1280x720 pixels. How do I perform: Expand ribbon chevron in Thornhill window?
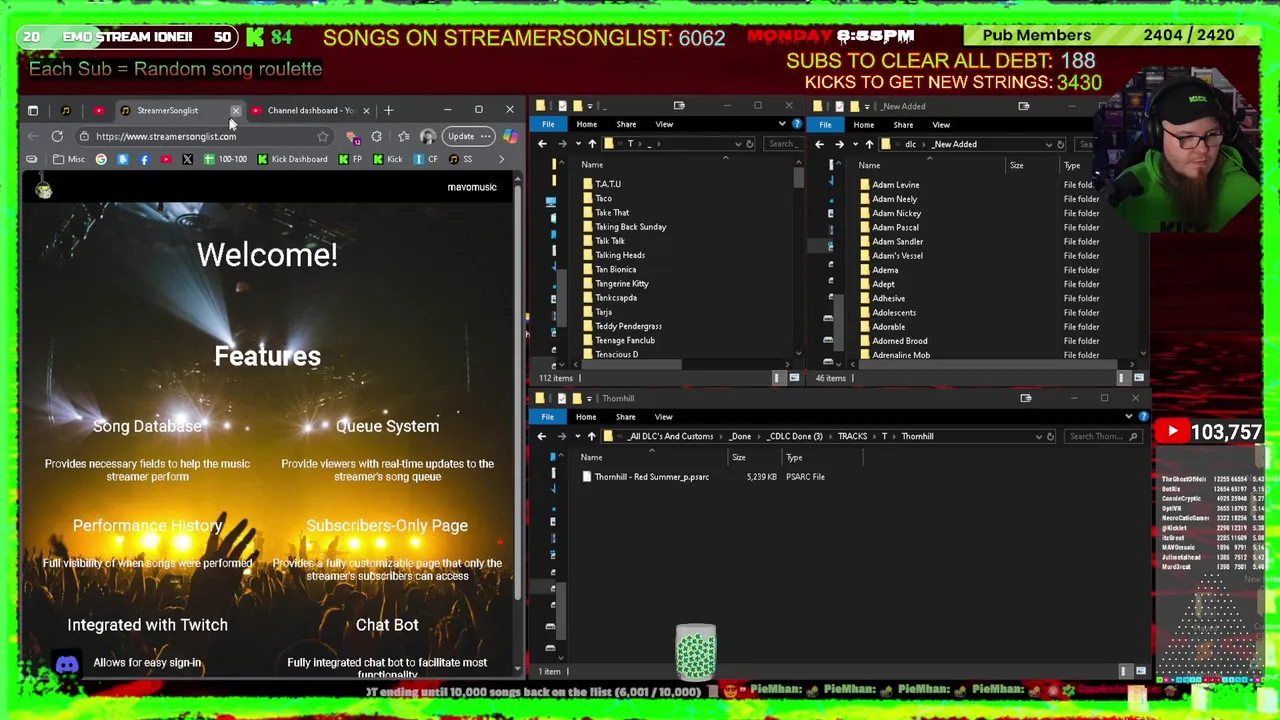(x=1130, y=417)
